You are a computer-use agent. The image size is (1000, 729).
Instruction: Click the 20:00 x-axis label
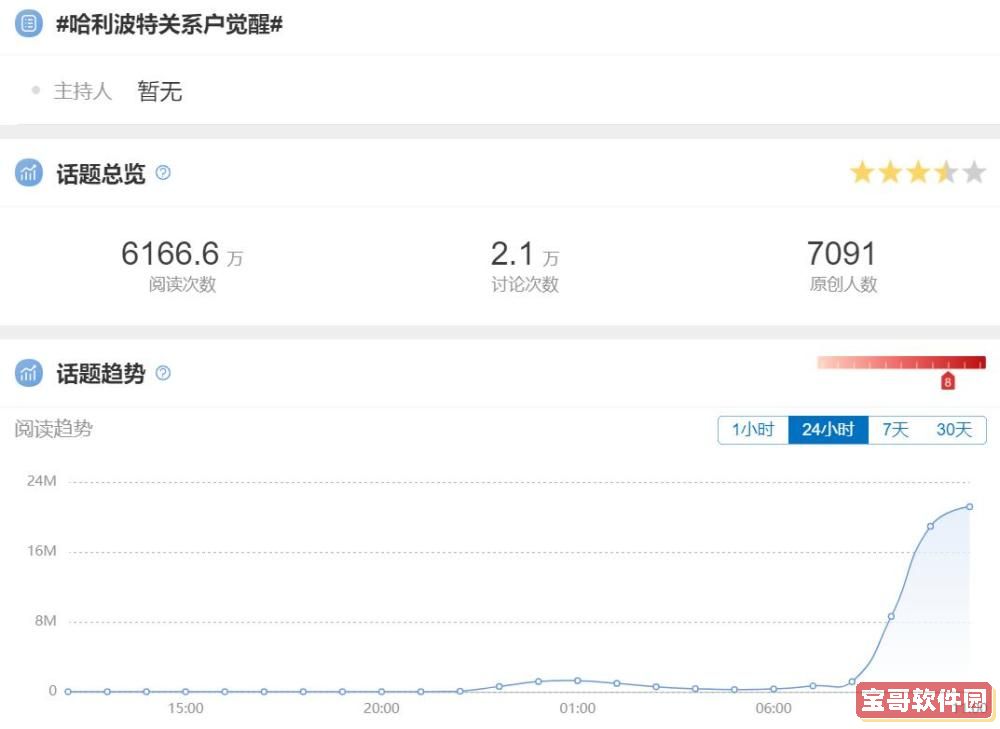click(381, 708)
